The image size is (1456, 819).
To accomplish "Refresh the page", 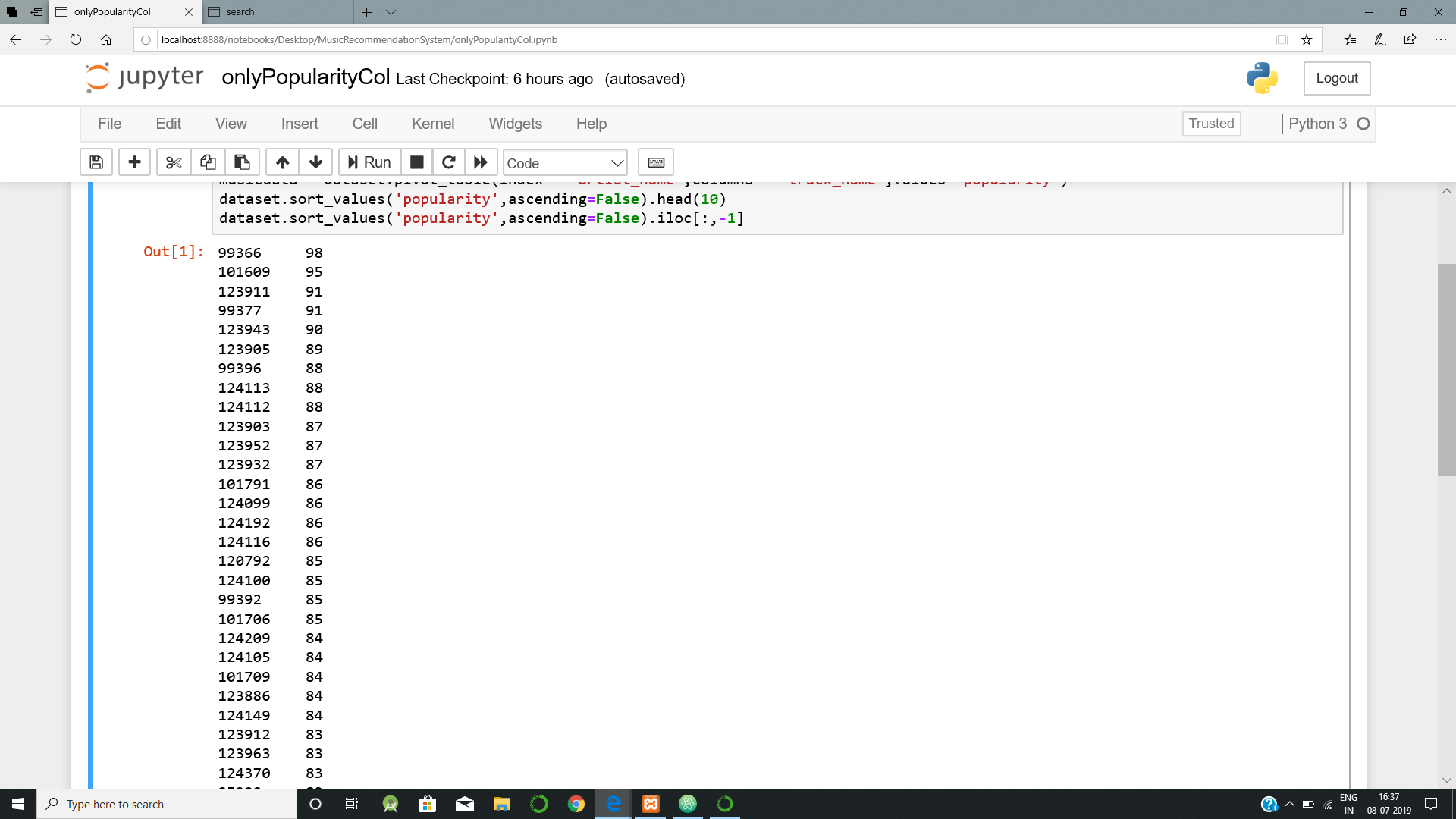I will pyautogui.click(x=76, y=39).
